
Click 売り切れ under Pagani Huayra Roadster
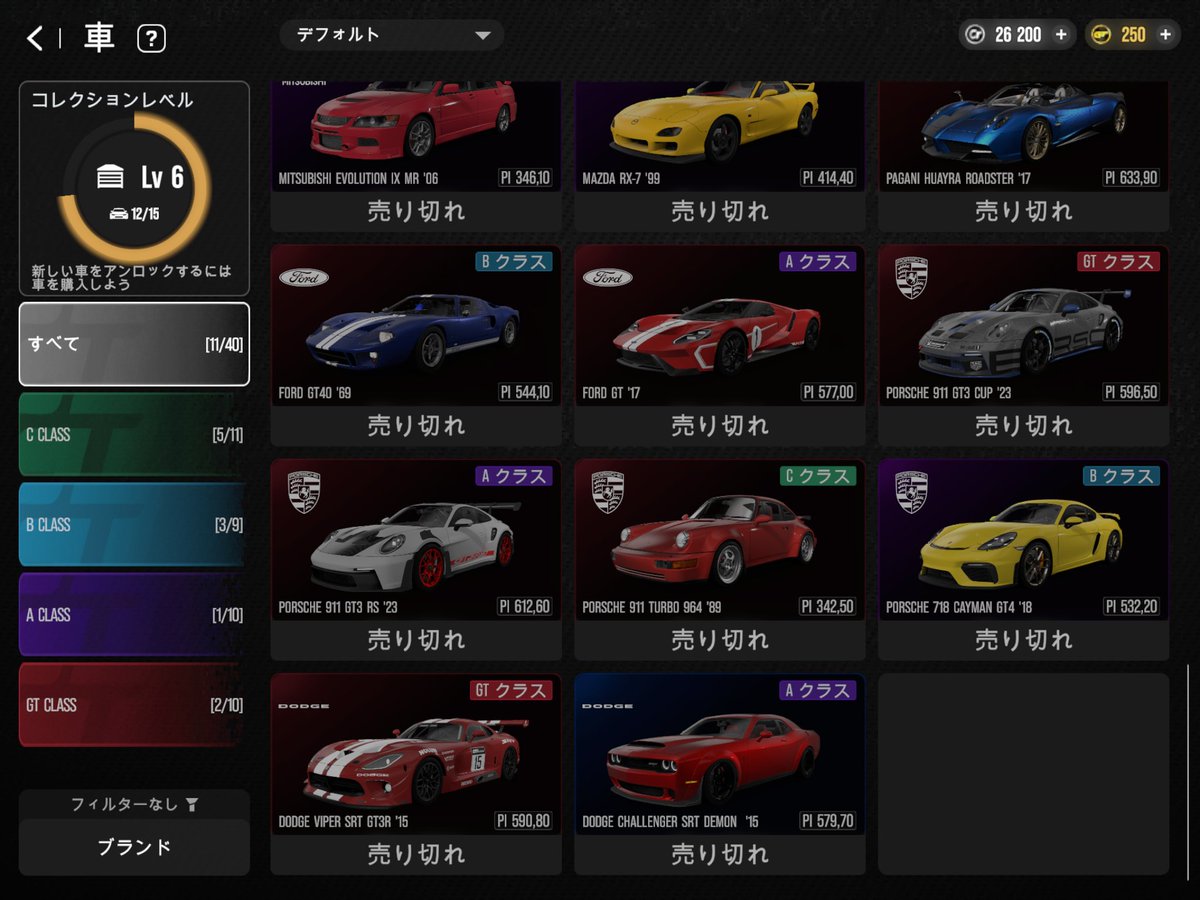tap(1024, 212)
